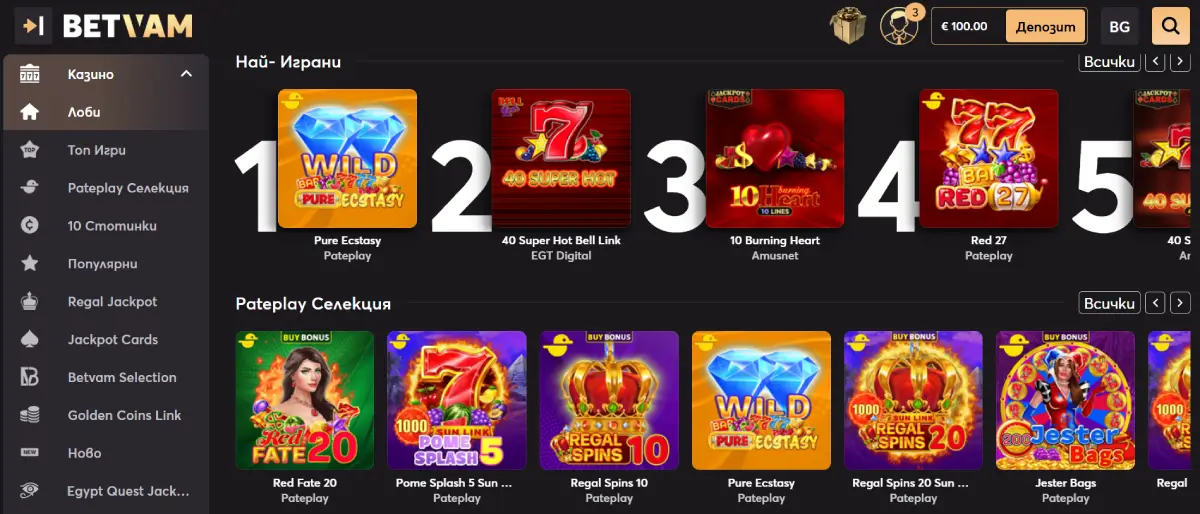Open the profile avatar with notification badge
Image resolution: width=1200 pixels, height=514 pixels.
[x=899, y=26]
